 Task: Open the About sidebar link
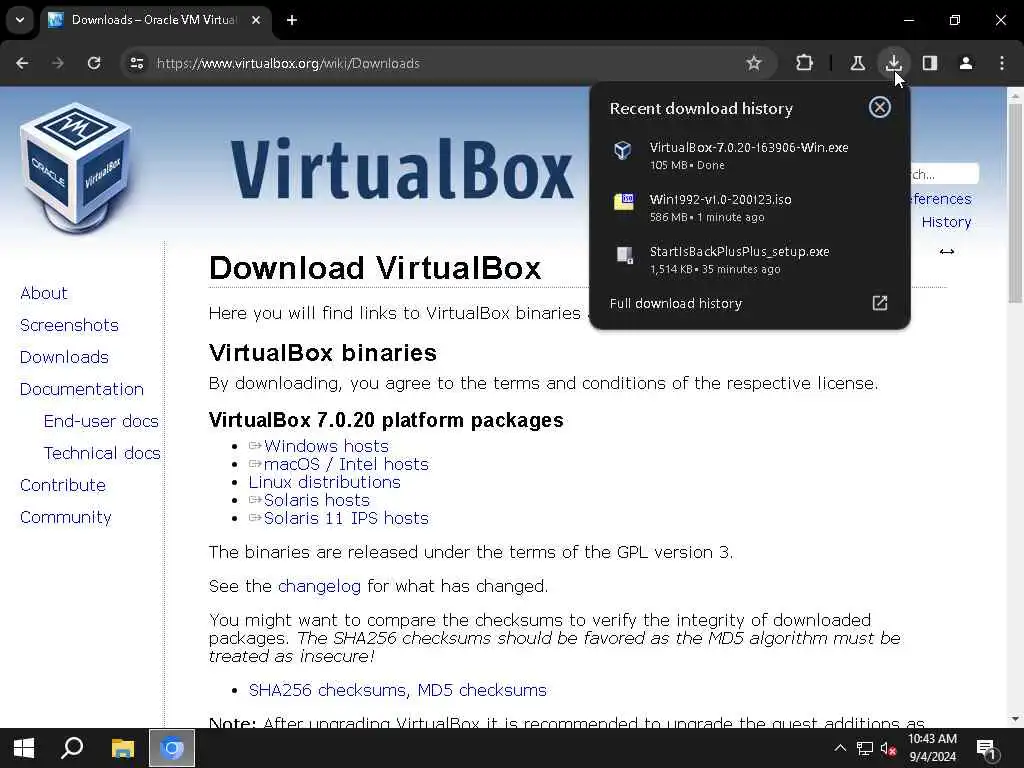pos(44,293)
